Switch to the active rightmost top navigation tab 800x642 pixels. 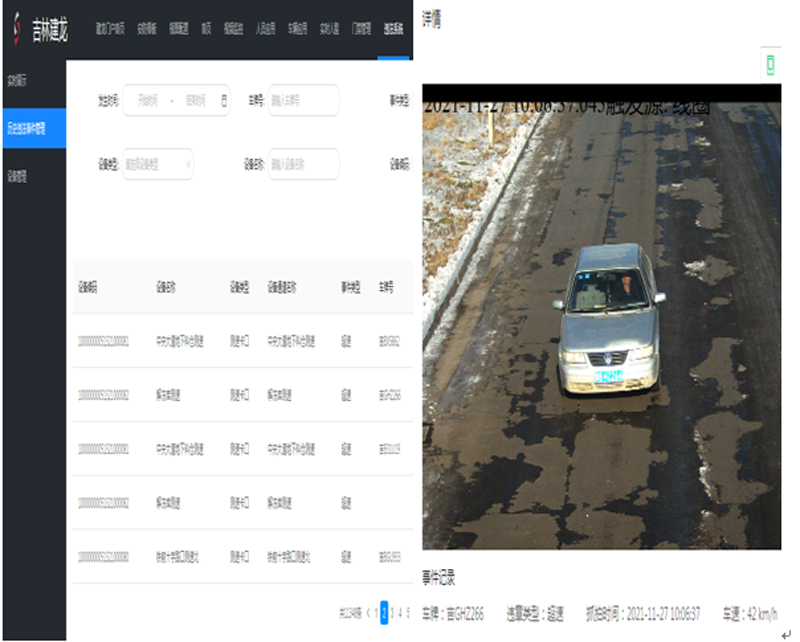[x=393, y=29]
